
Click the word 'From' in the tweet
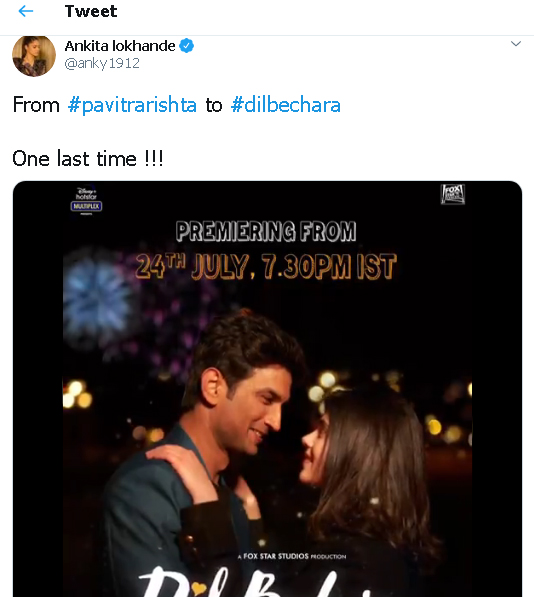36,105
